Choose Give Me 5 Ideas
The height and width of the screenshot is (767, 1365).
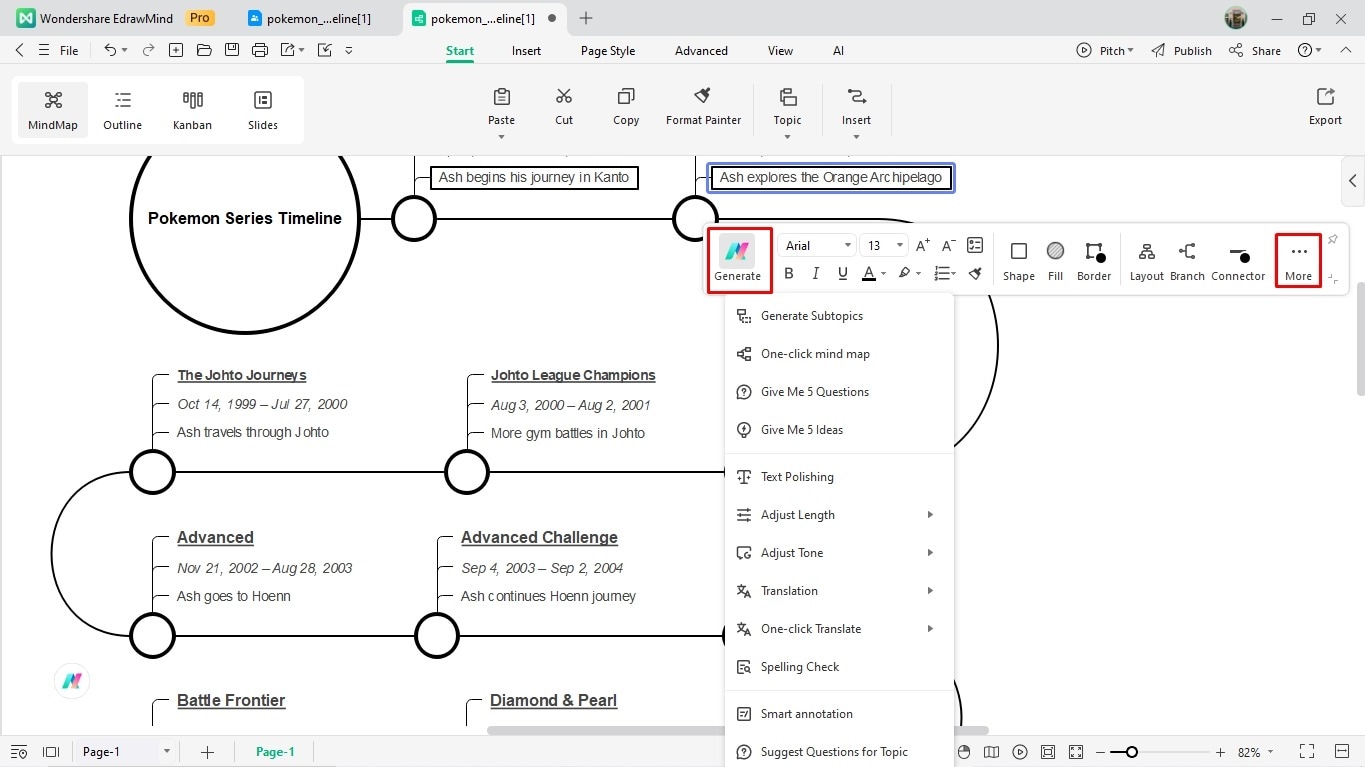839,430
